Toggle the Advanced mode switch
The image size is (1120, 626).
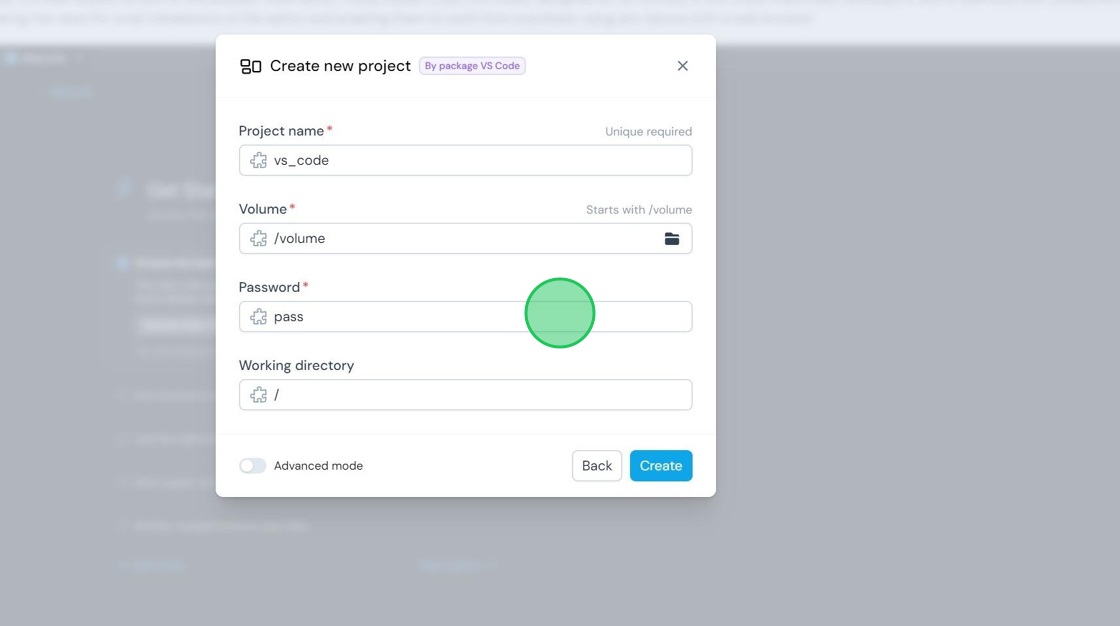252,466
